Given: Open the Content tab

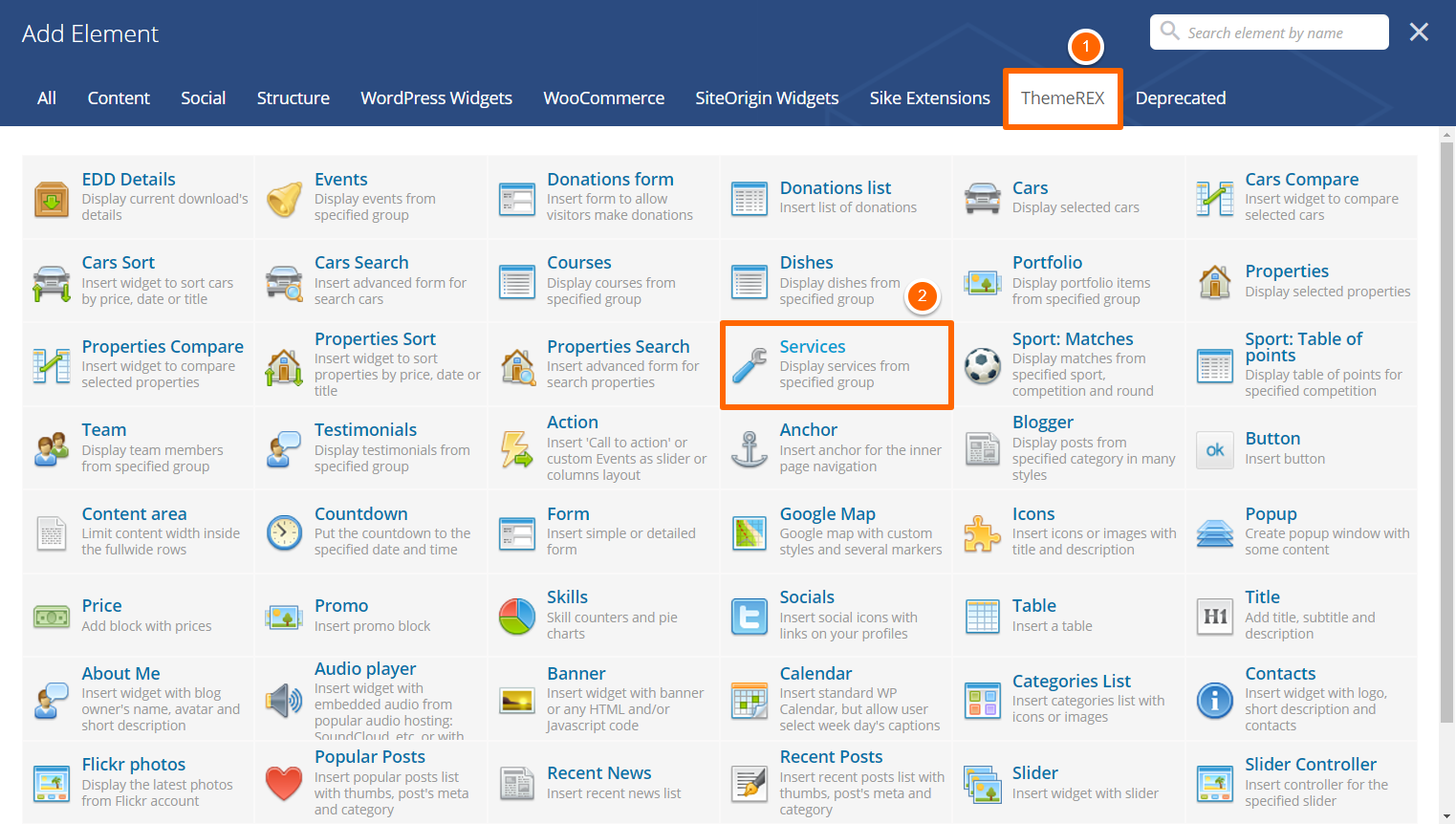Looking at the screenshot, I should click(x=119, y=98).
